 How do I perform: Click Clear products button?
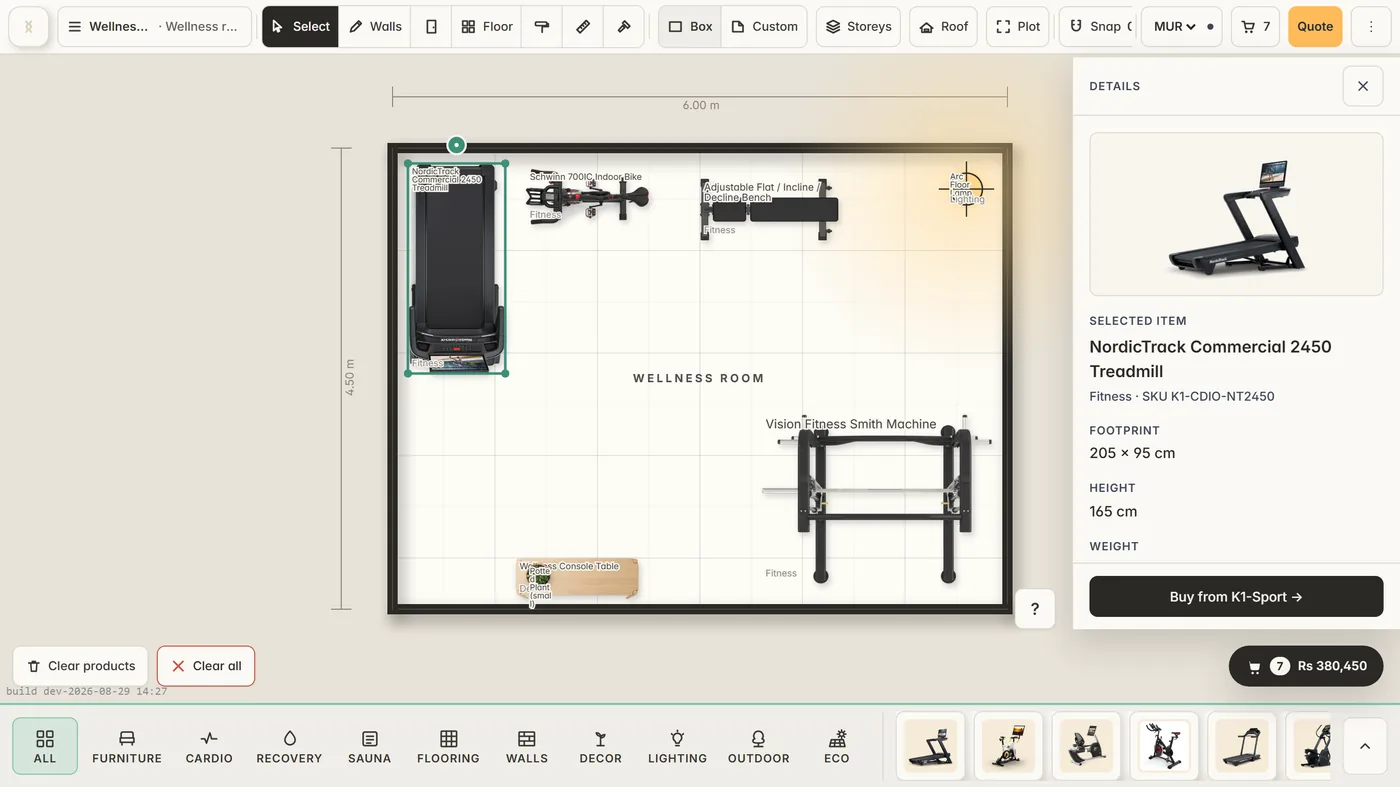tap(81, 666)
